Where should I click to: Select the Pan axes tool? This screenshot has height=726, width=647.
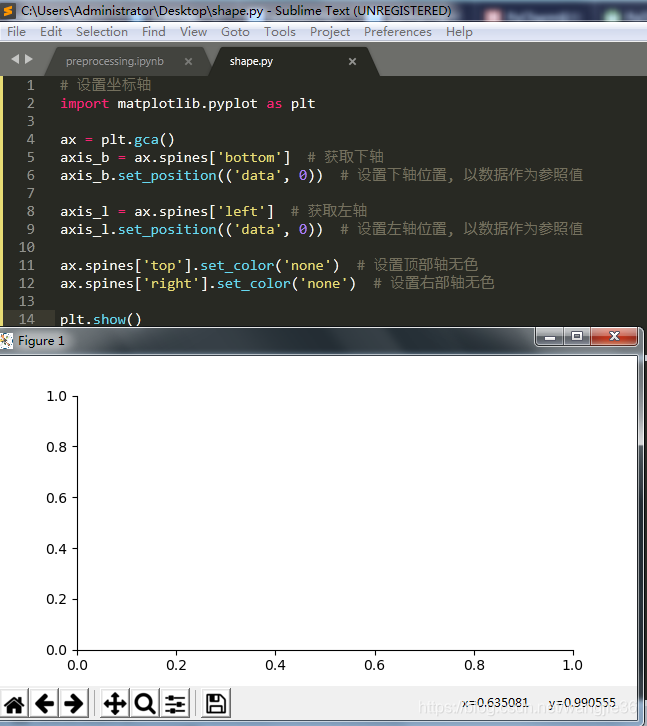pos(115,703)
